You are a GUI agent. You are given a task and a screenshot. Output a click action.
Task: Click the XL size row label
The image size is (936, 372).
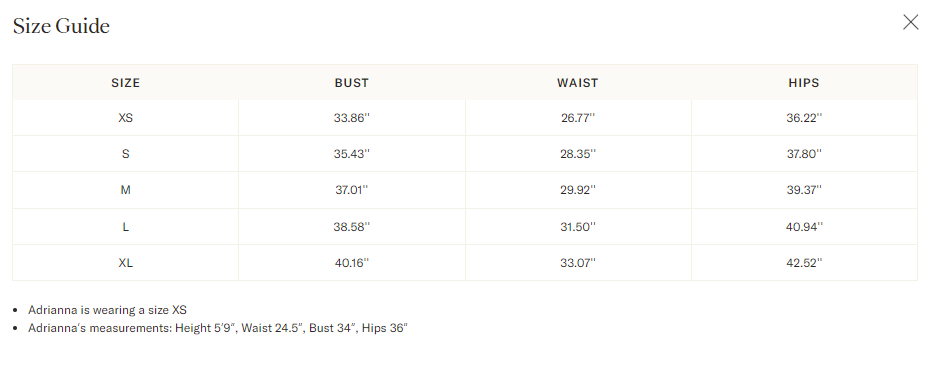(125, 263)
